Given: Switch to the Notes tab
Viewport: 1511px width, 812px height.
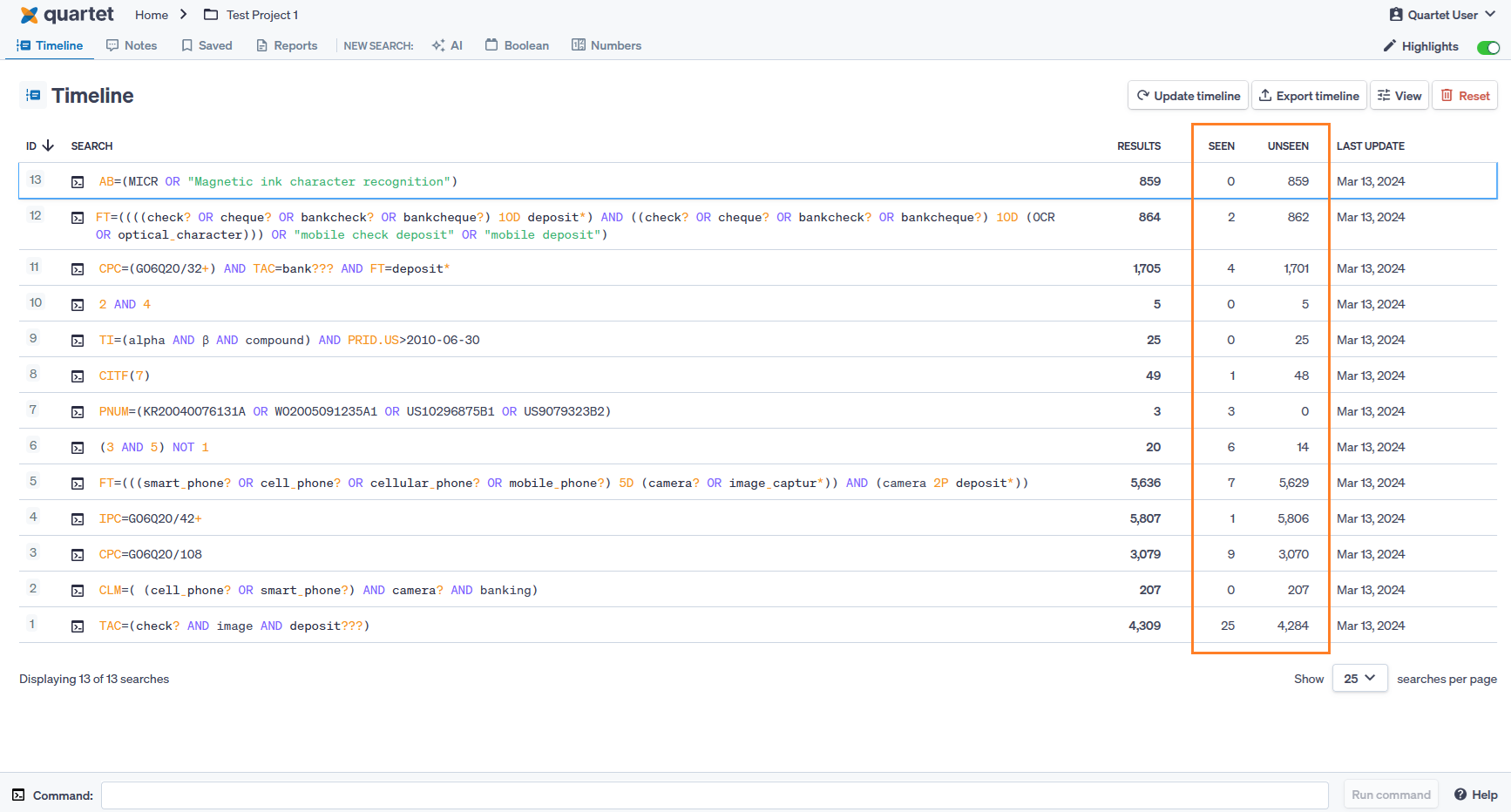Looking at the screenshot, I should tap(132, 45).
